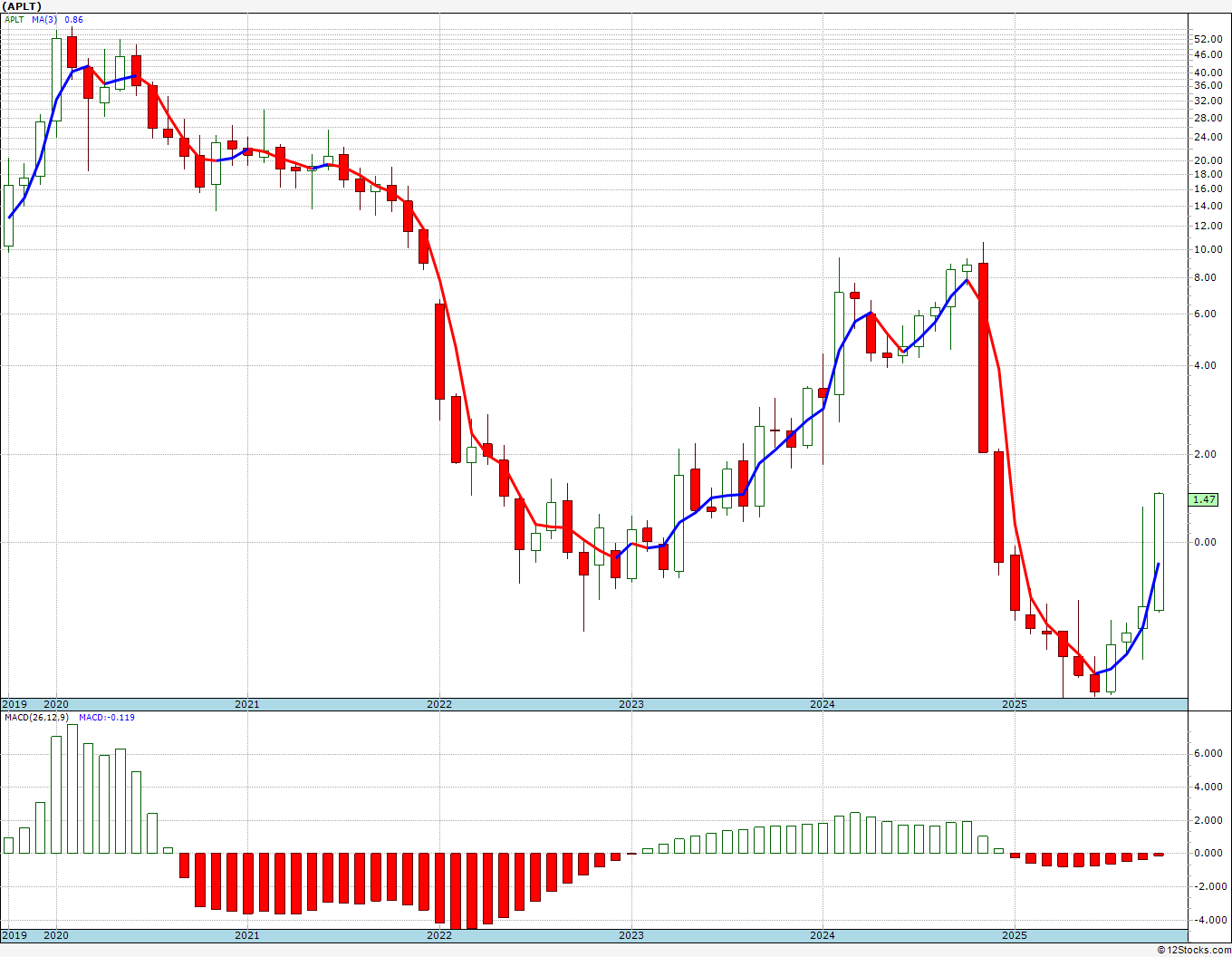Click the 14.00 price axis label
Screen dimensions: 1232x957
coord(1208,206)
